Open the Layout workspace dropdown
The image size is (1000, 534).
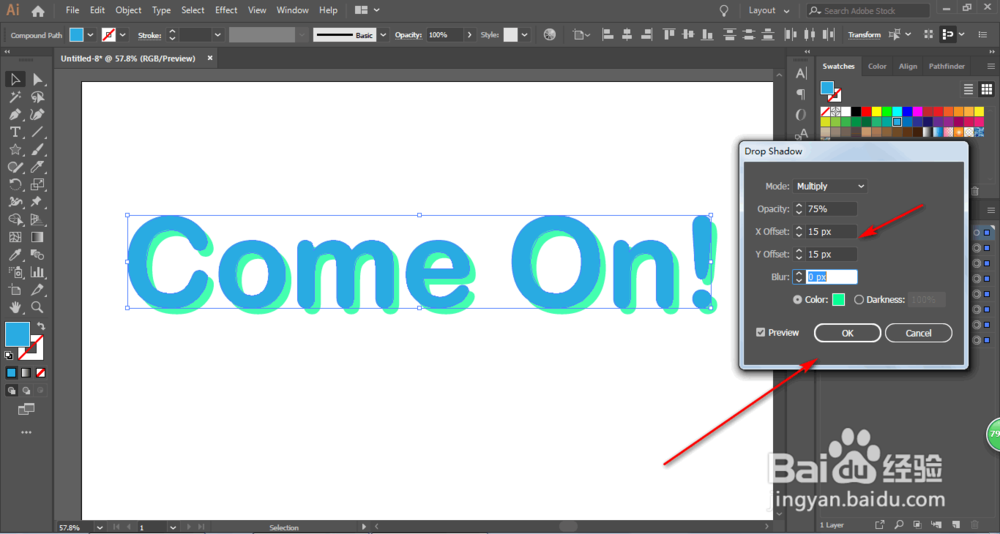coord(768,11)
